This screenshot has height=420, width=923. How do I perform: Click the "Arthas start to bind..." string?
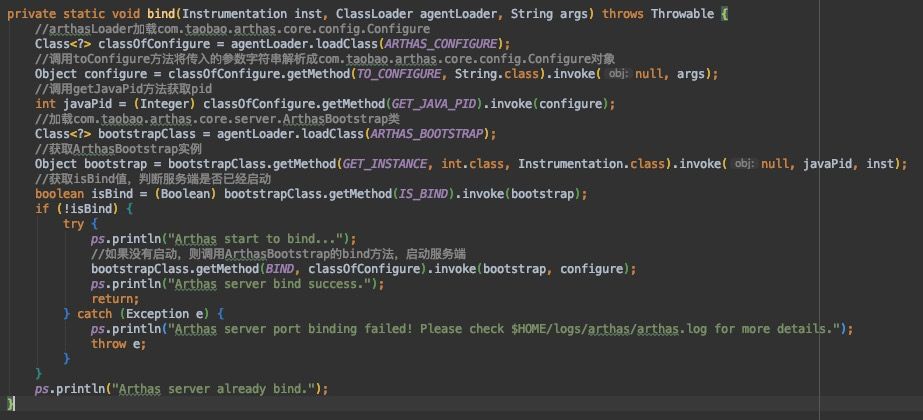point(255,239)
